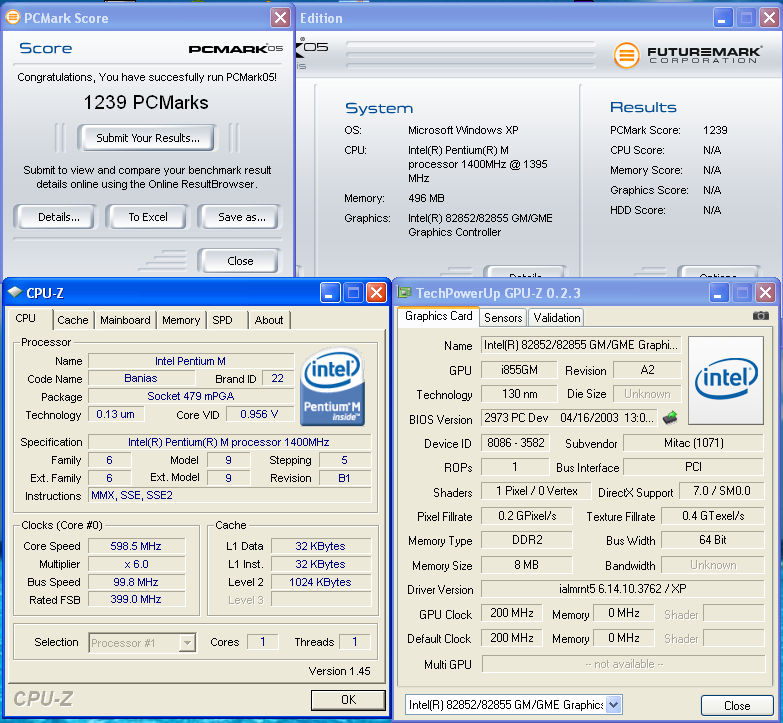Click Submit Your Results button
This screenshot has width=783, height=723.
pos(147,138)
